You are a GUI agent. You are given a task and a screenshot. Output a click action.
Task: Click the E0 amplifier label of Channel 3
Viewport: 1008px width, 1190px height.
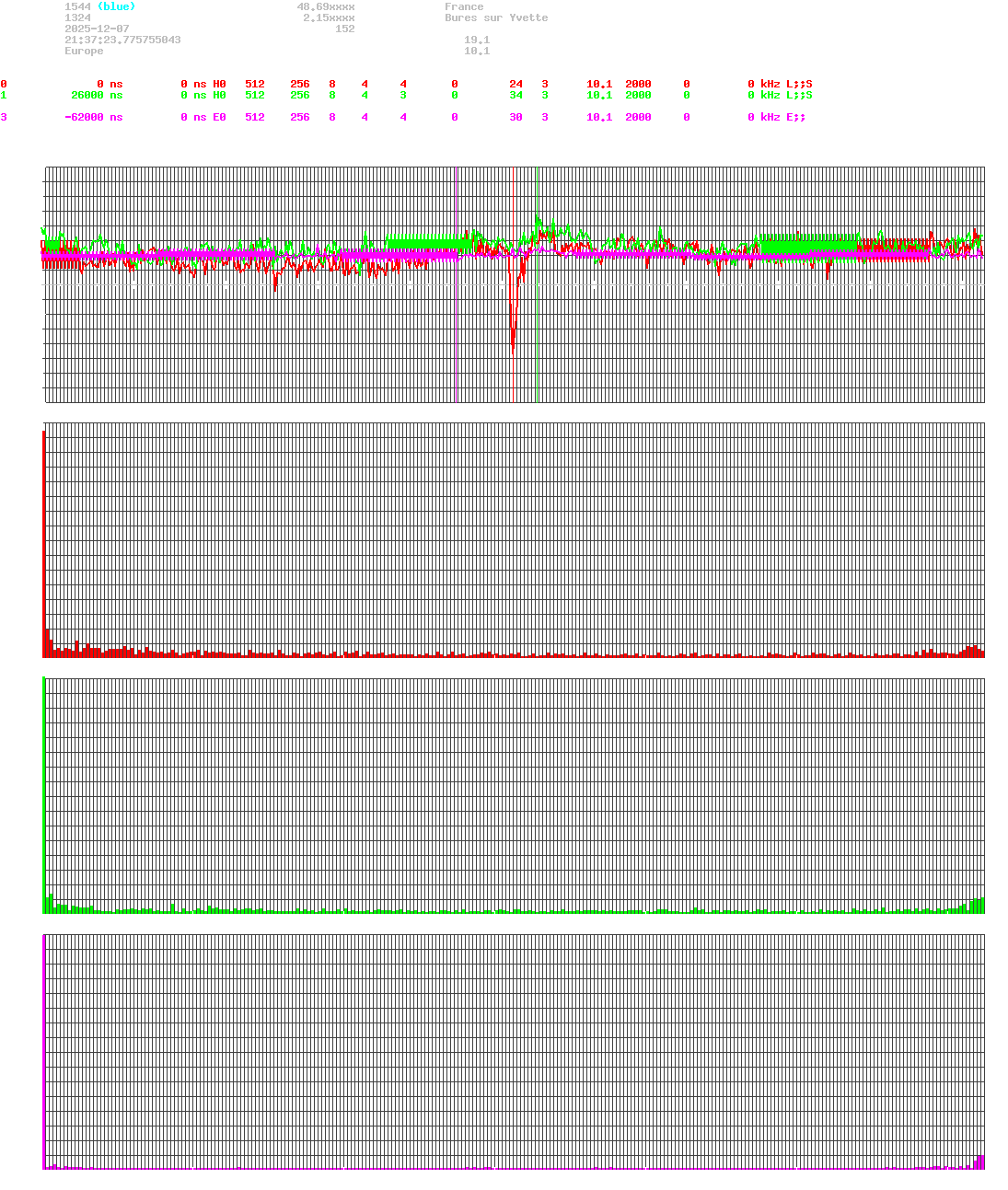[x=219, y=117]
